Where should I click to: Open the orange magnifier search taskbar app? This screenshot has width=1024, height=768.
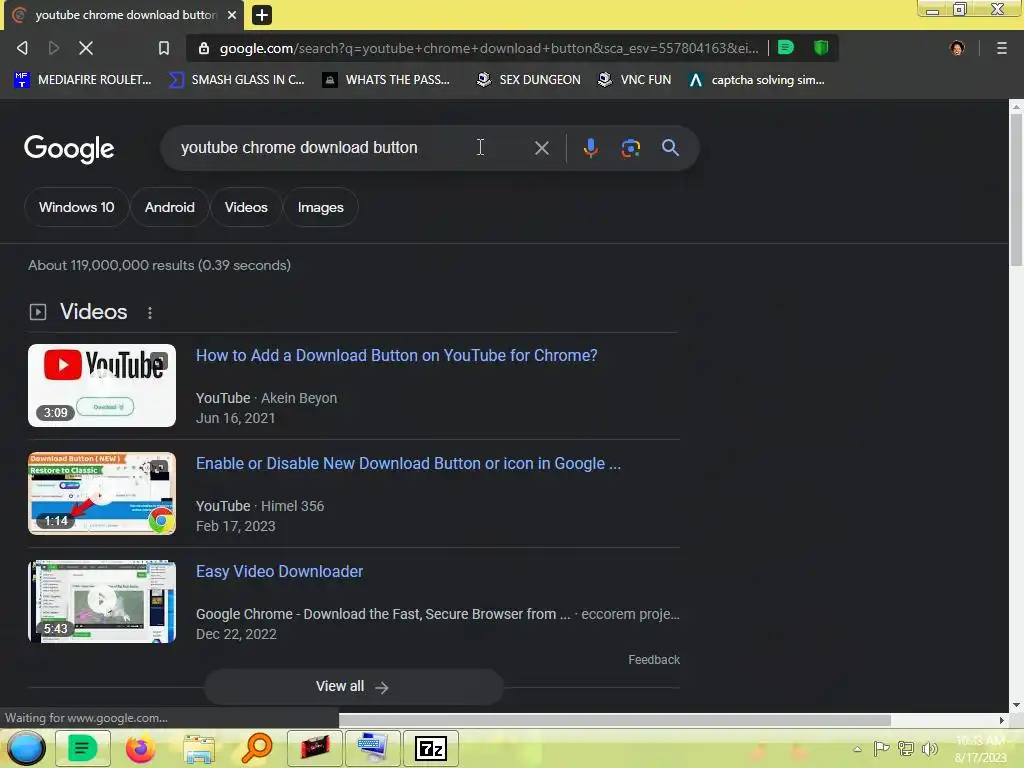257,748
